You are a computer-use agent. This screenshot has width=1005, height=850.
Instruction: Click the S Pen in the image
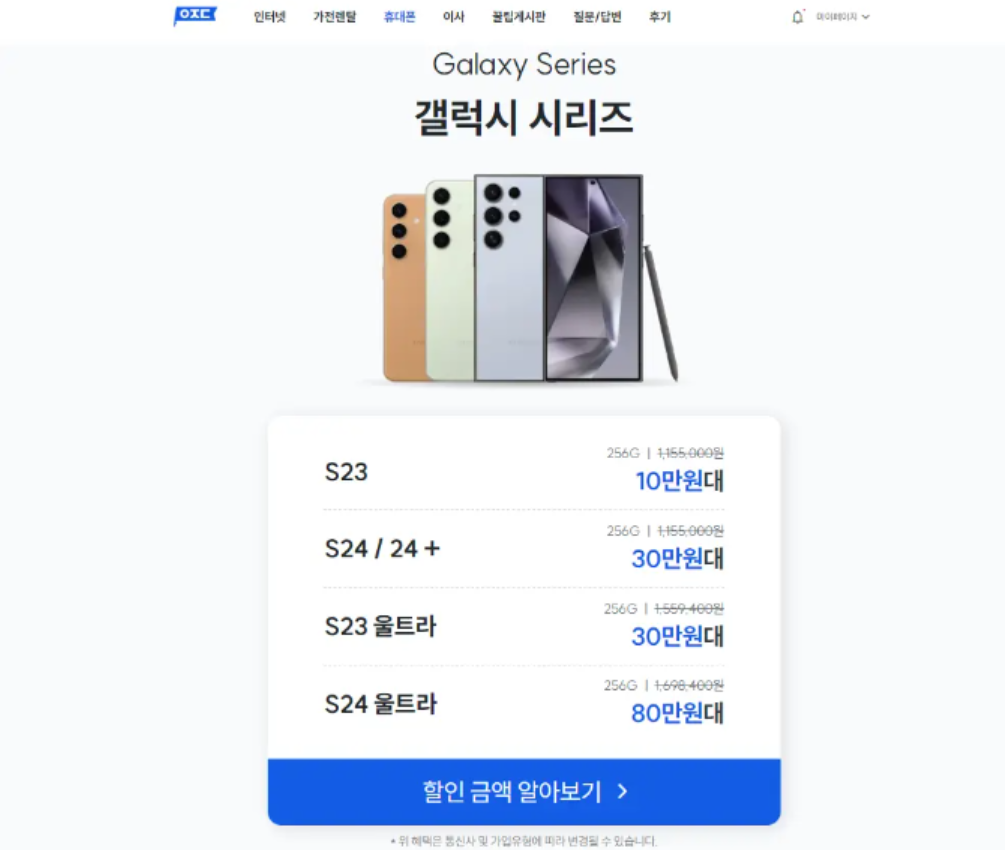[661, 312]
